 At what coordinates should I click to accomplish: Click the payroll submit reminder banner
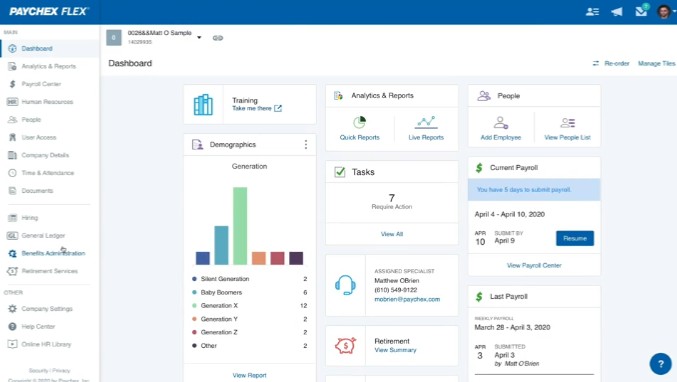(534, 189)
